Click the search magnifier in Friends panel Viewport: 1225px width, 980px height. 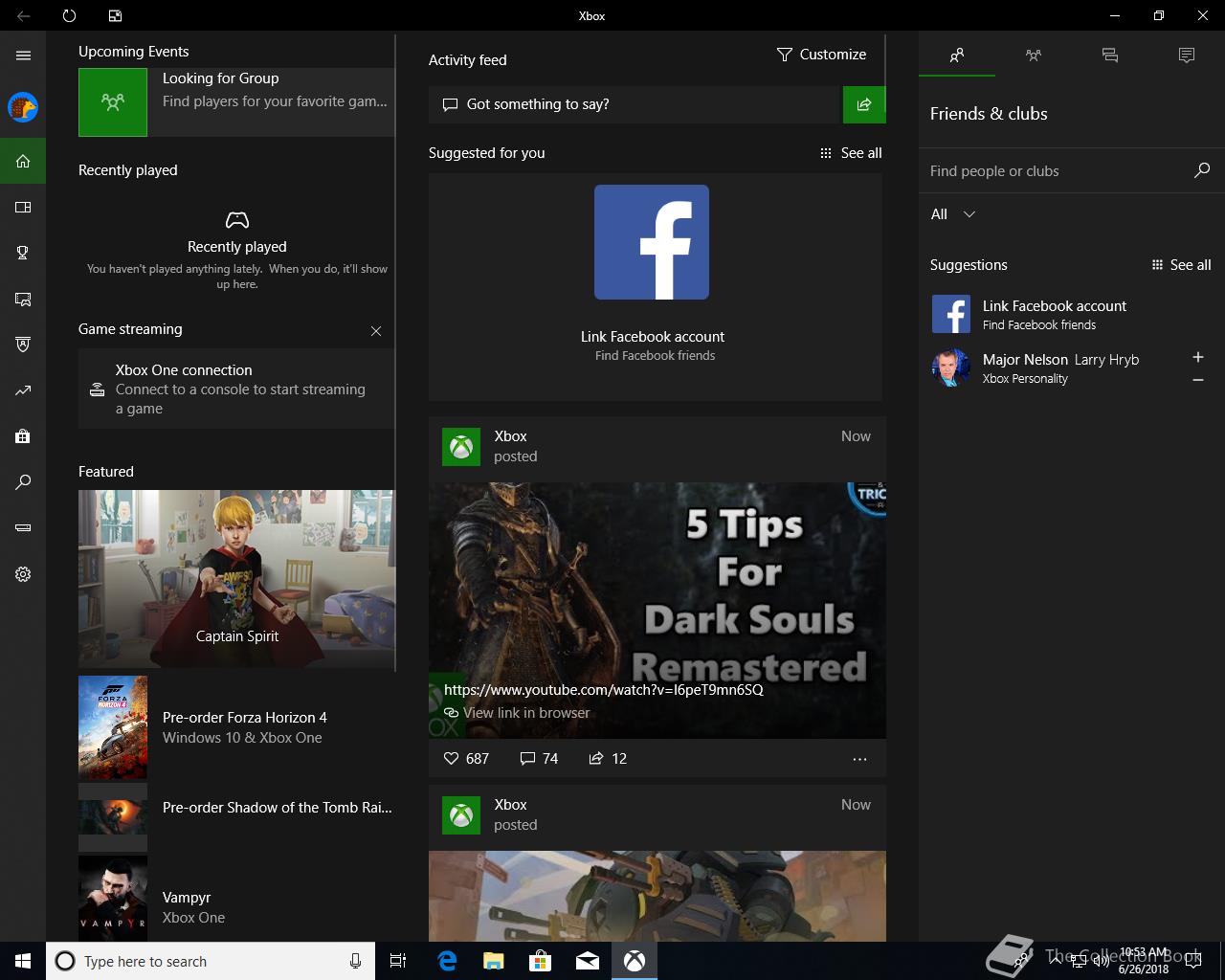[x=1202, y=170]
